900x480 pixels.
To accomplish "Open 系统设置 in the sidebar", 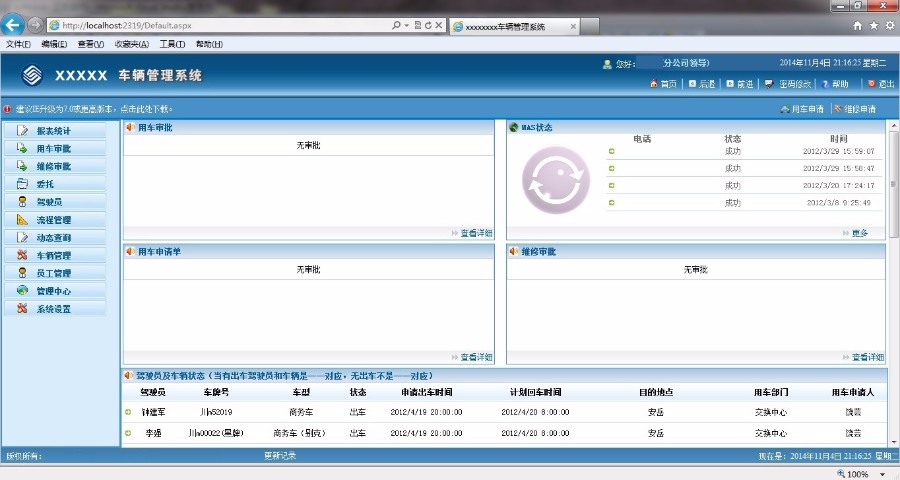I will (55, 308).
